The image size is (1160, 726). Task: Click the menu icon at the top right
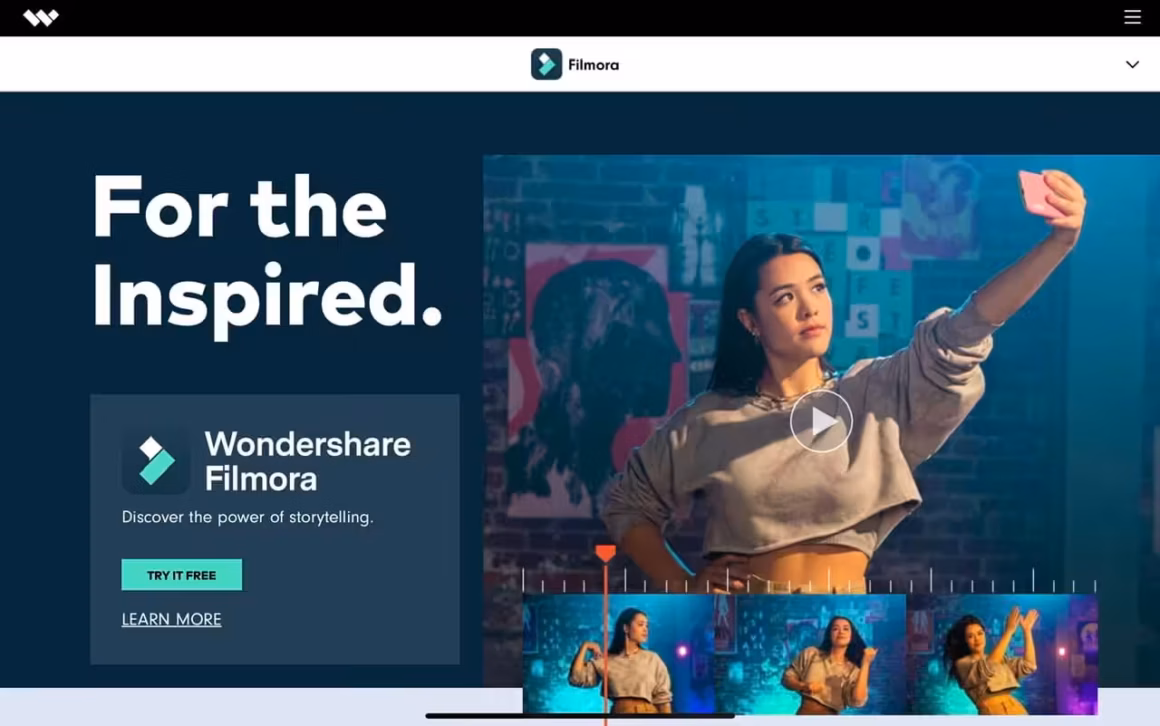(x=1132, y=17)
